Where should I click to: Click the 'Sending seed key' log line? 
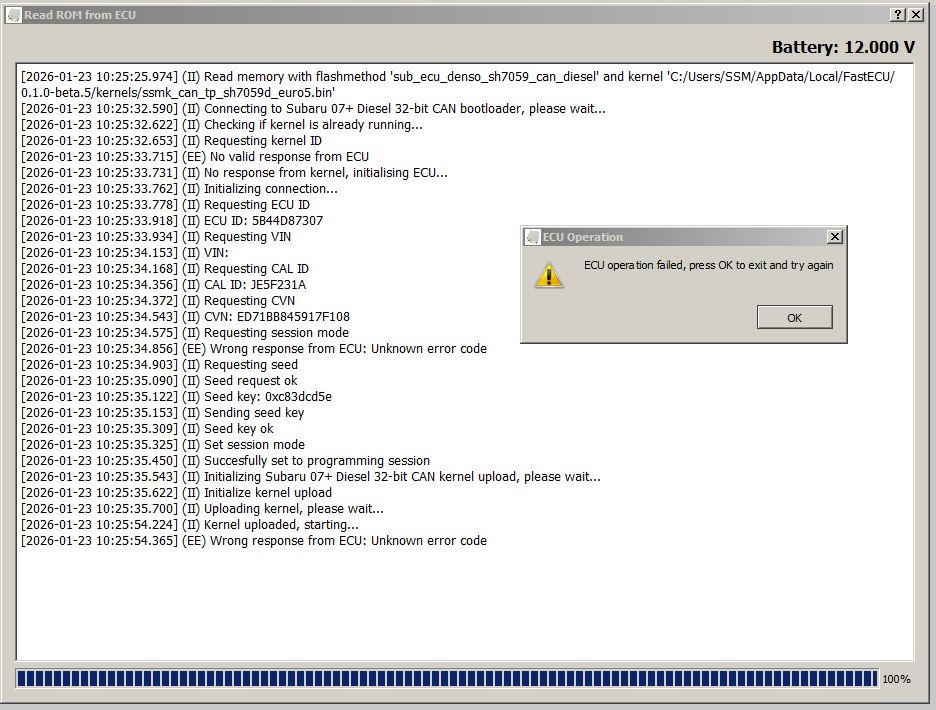point(163,412)
